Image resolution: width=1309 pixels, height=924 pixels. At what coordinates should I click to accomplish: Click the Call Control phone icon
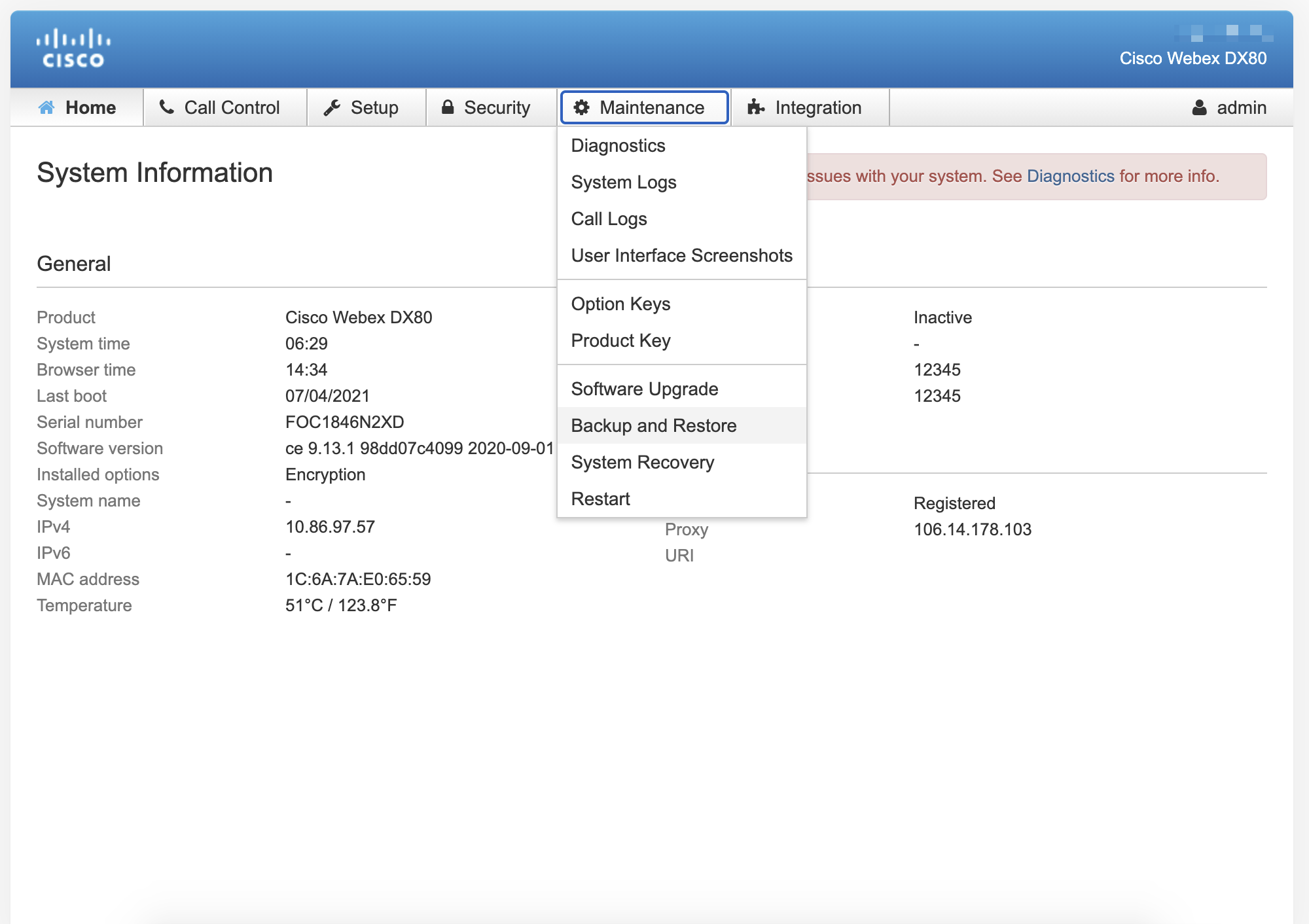167,107
